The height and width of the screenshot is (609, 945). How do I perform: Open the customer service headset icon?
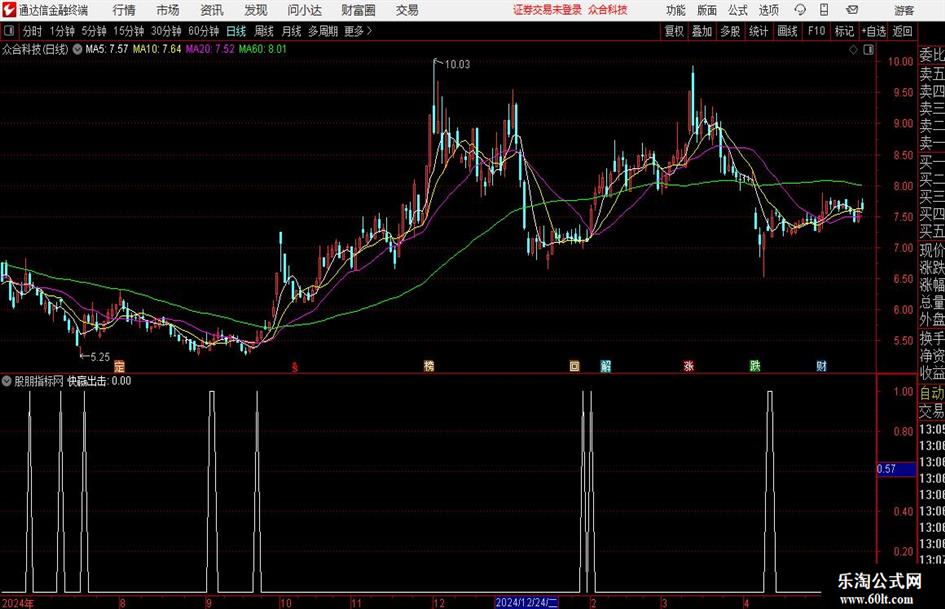(x=800, y=10)
